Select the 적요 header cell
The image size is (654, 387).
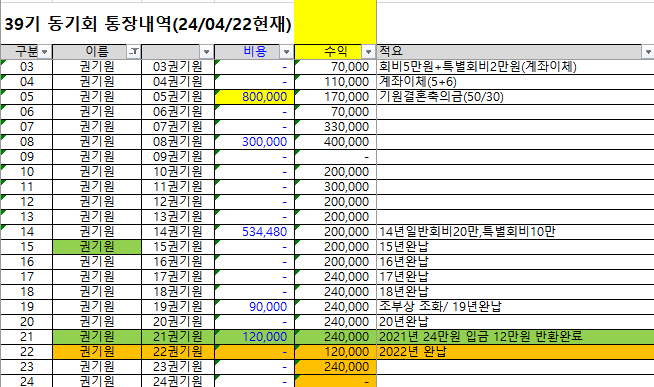[515, 52]
